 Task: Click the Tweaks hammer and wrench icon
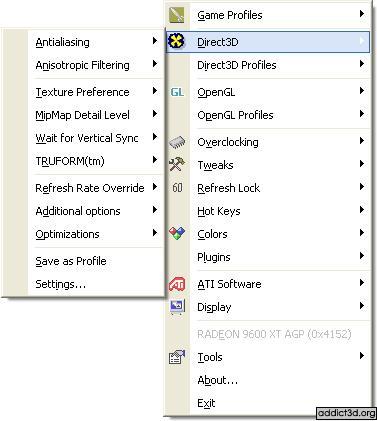point(177,165)
